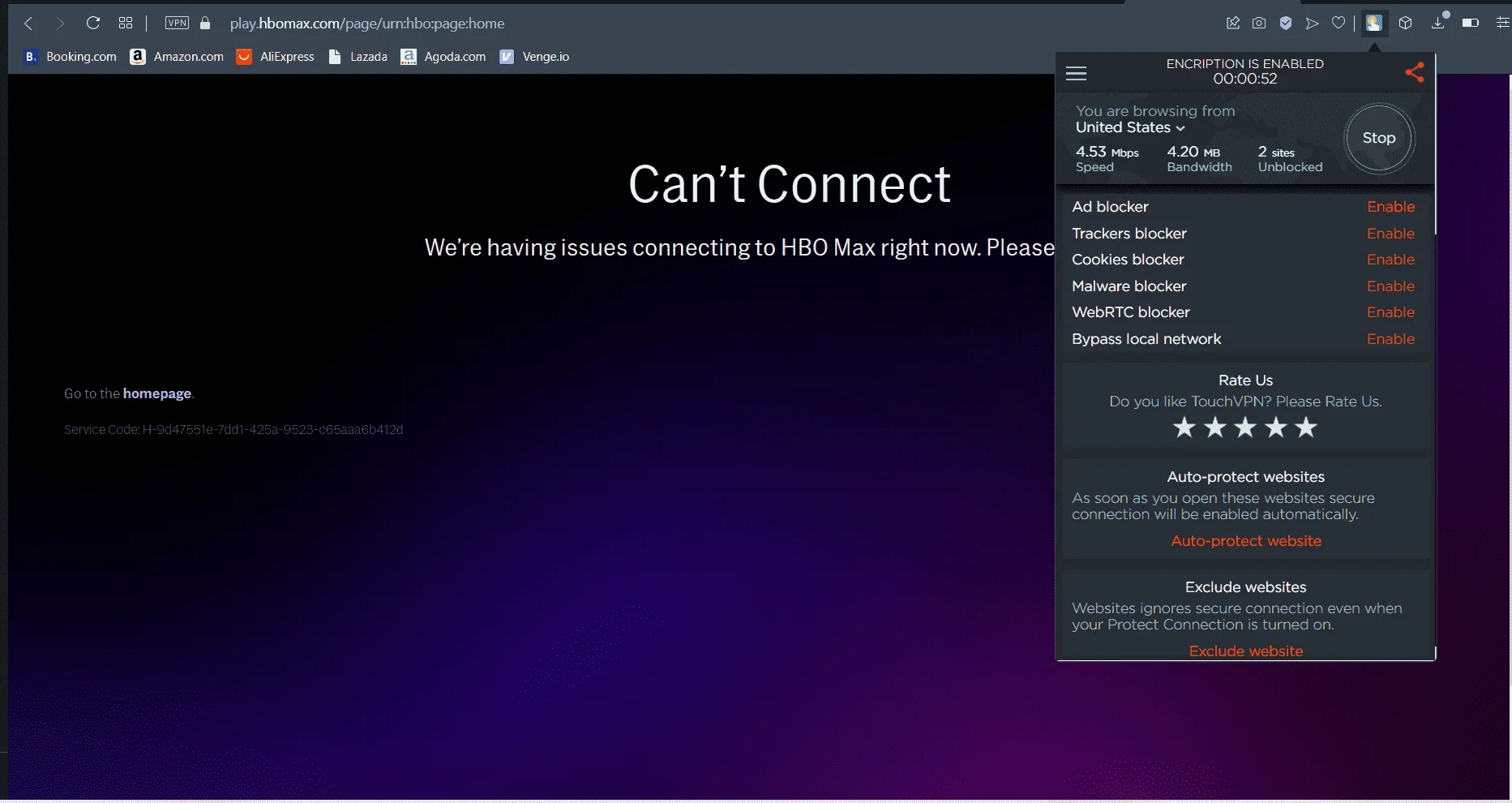Image resolution: width=1512 pixels, height=803 pixels.
Task: Enable the Ad blocker
Action: pos(1390,207)
